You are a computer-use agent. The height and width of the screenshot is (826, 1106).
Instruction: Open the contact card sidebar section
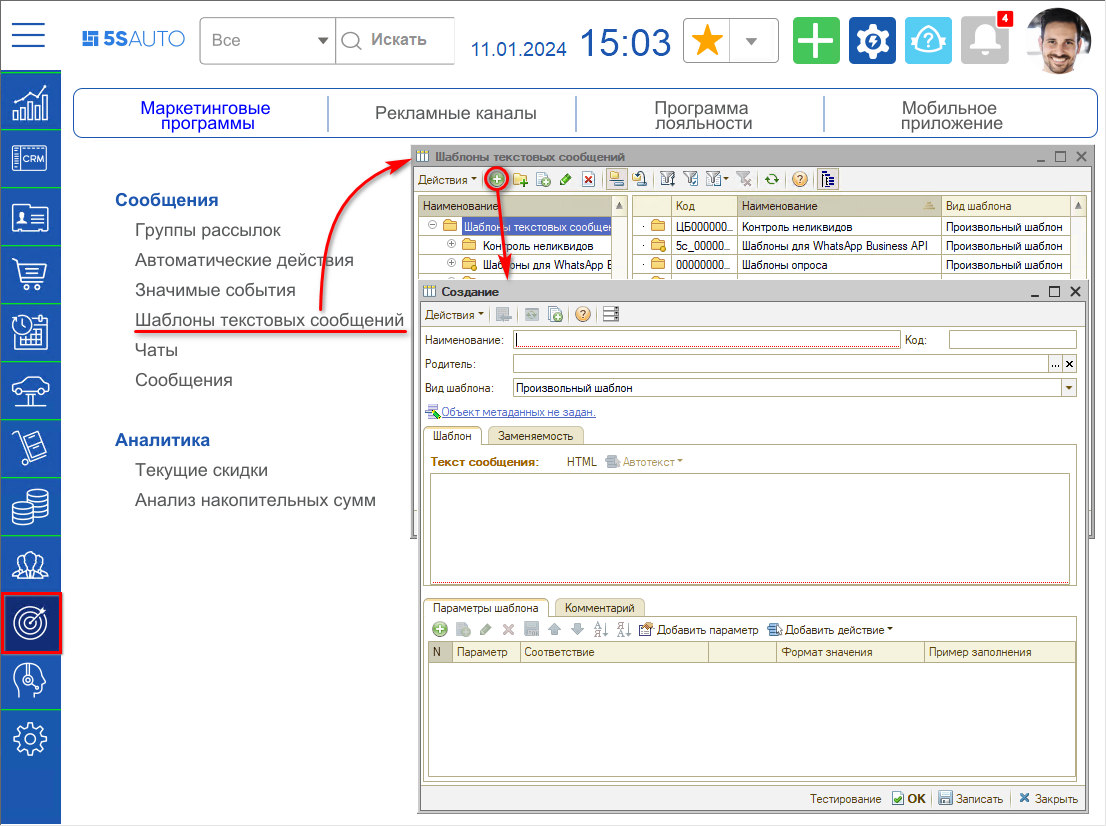30,217
